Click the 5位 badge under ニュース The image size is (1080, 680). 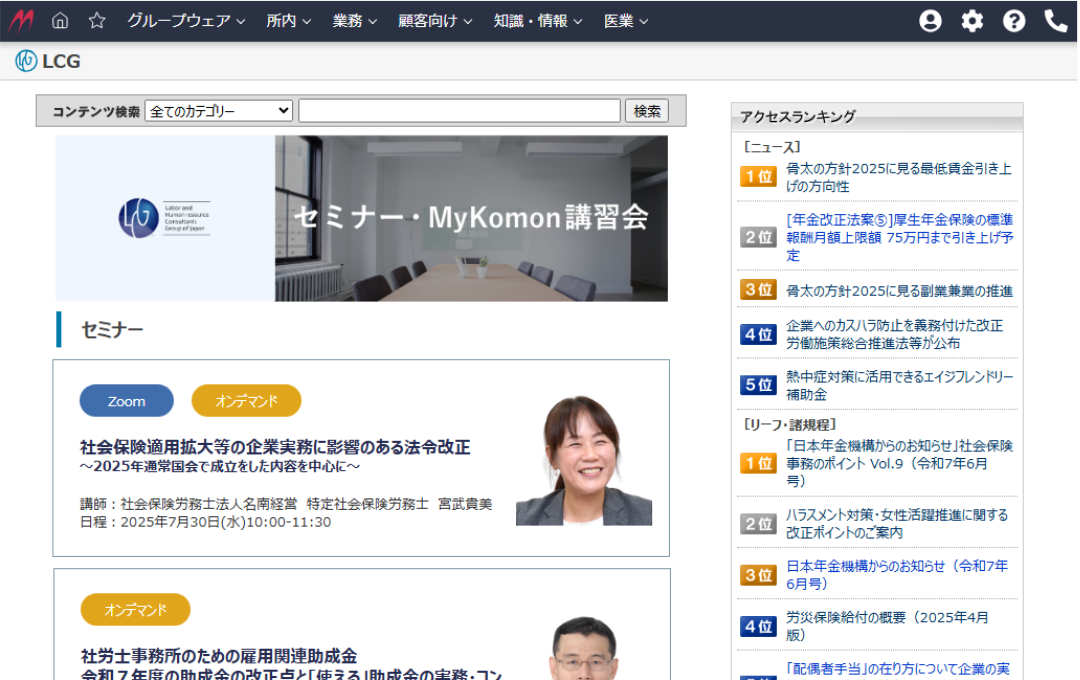click(758, 384)
